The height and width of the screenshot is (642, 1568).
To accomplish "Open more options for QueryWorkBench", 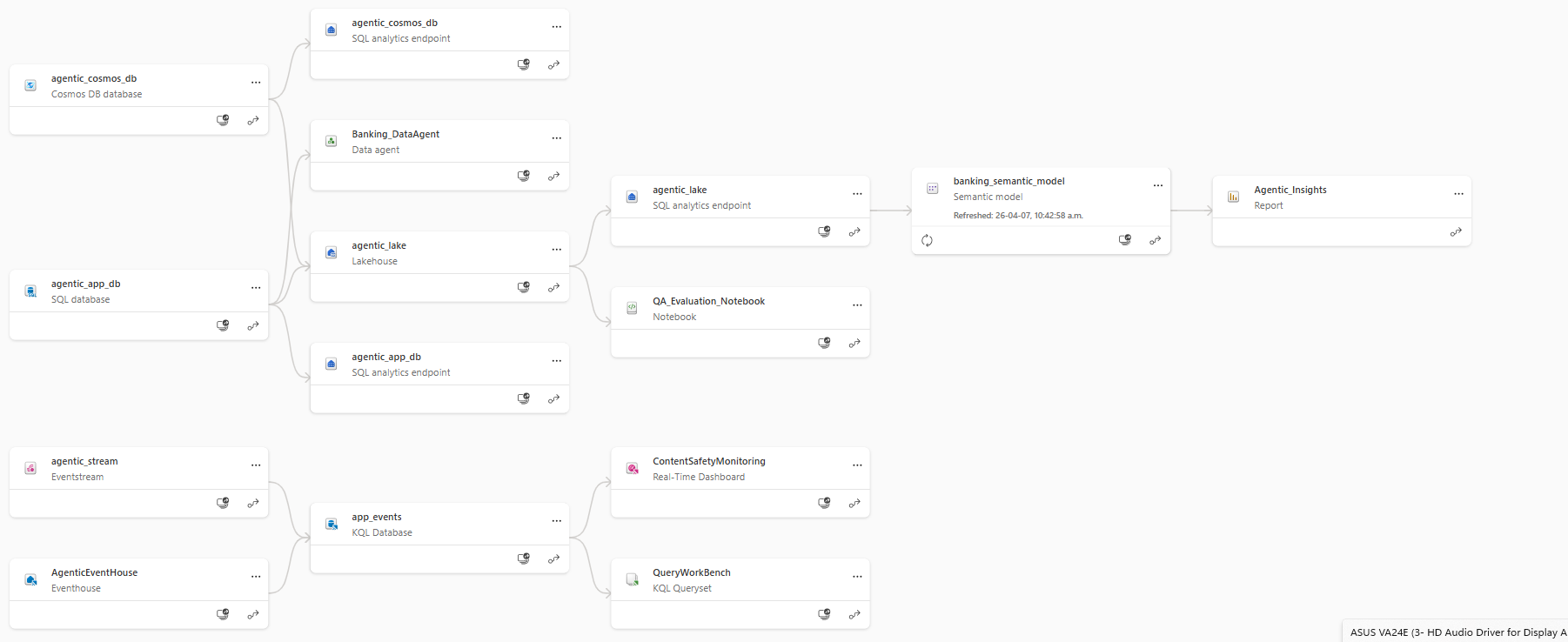I will click(x=857, y=576).
